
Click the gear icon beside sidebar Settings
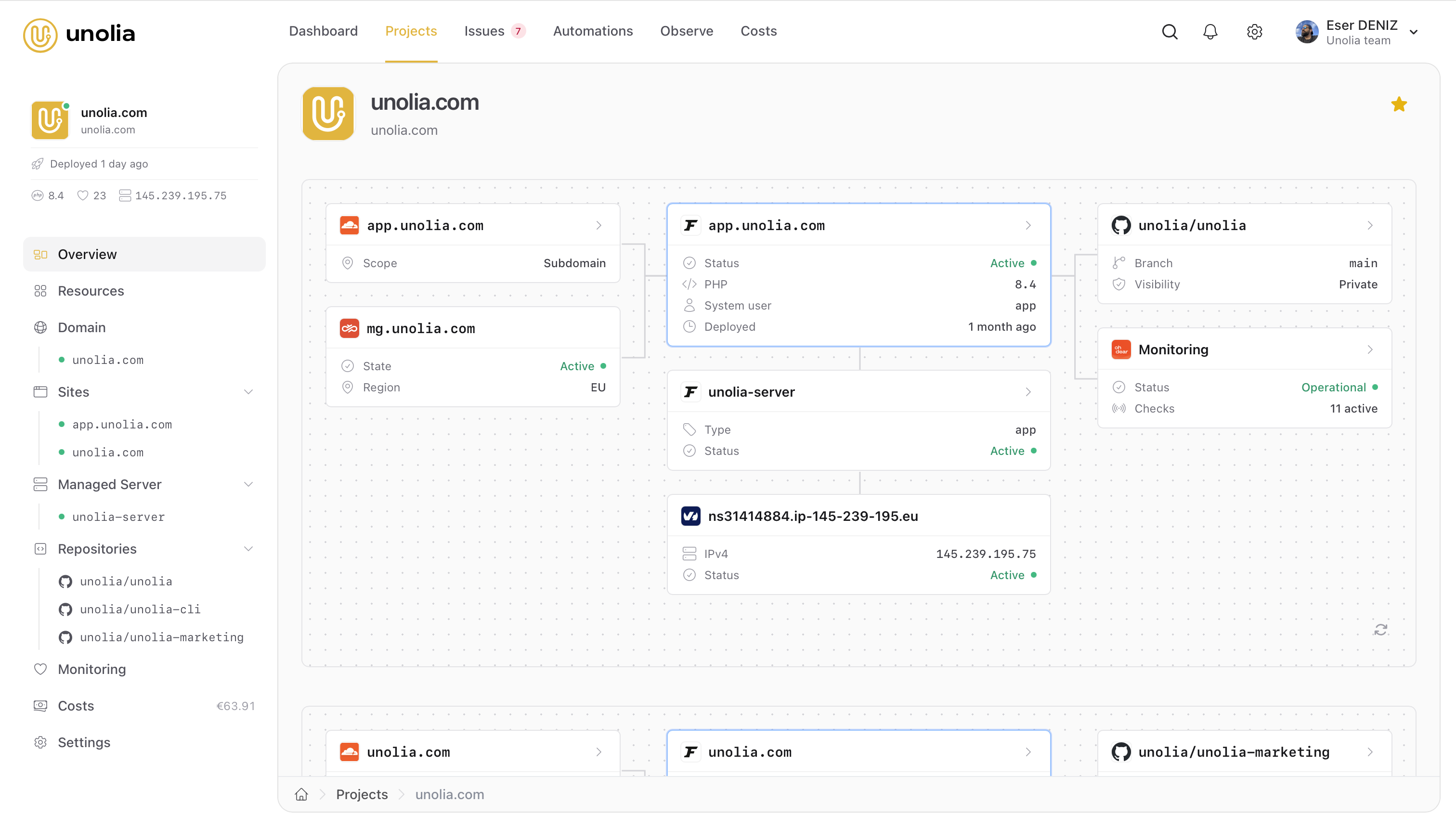point(40,742)
